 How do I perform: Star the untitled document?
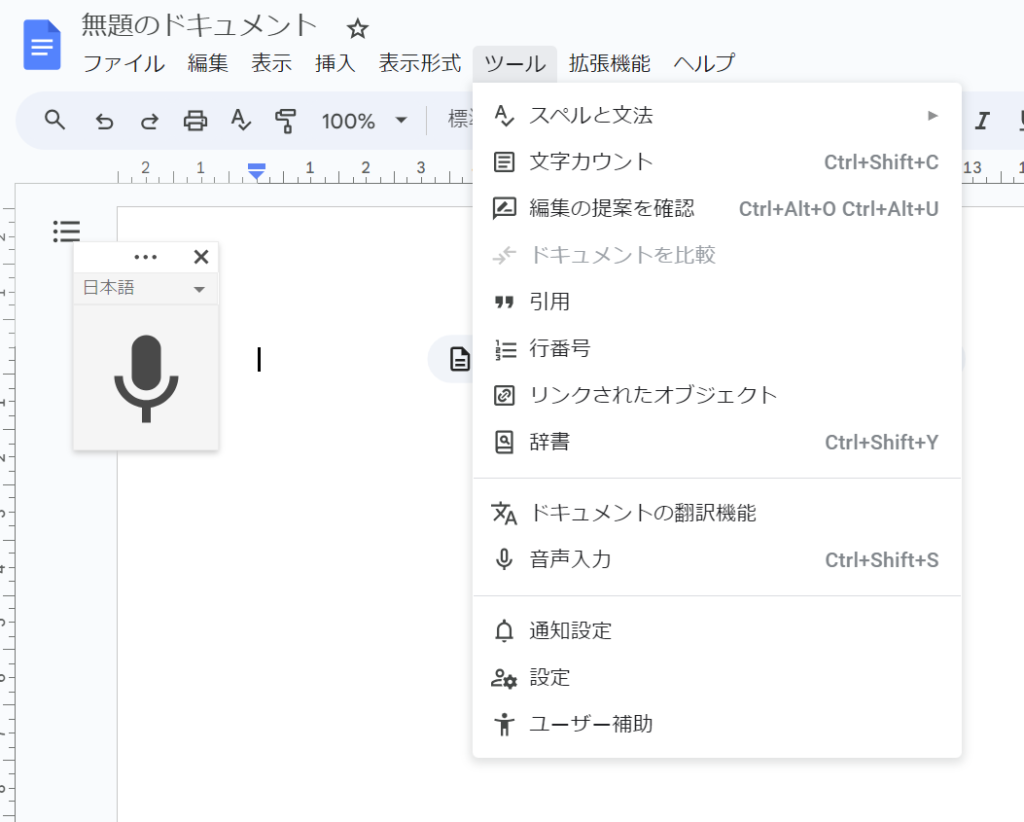tap(357, 29)
